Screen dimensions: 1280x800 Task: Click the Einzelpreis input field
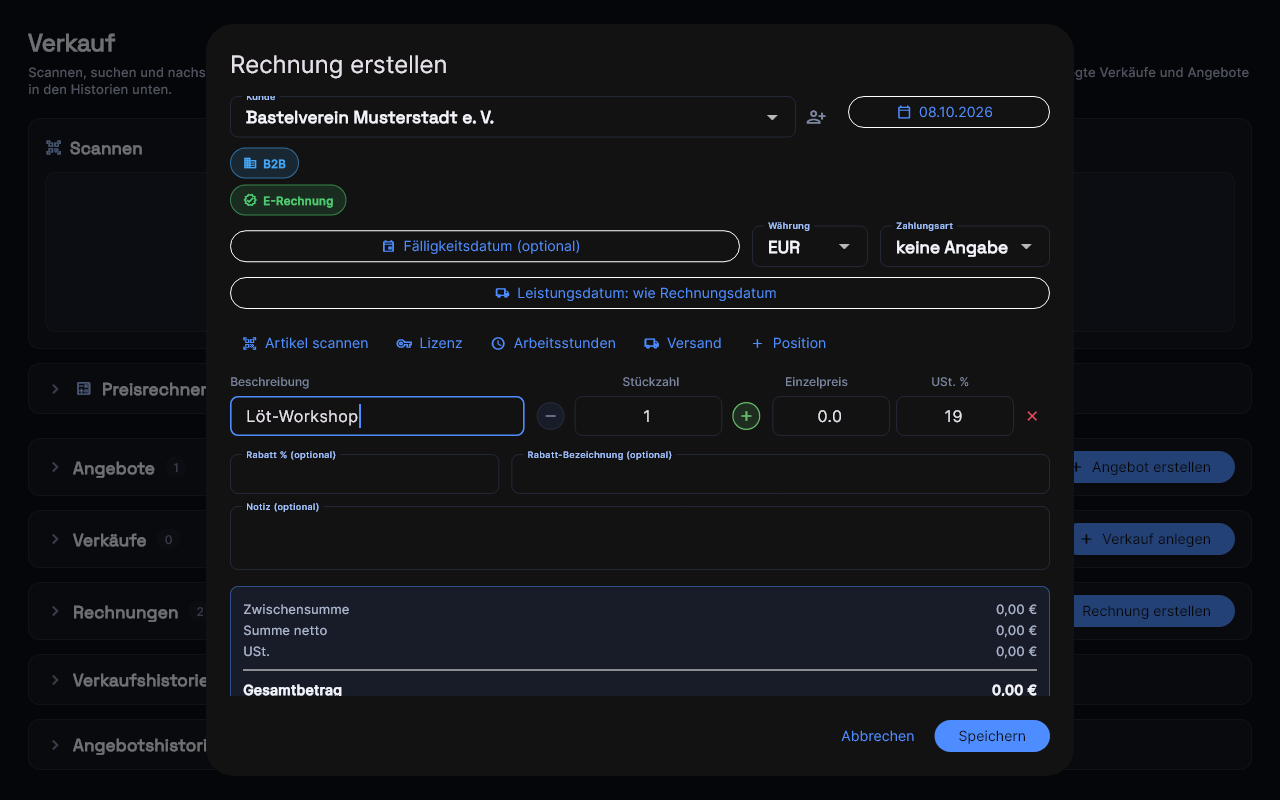(830, 416)
